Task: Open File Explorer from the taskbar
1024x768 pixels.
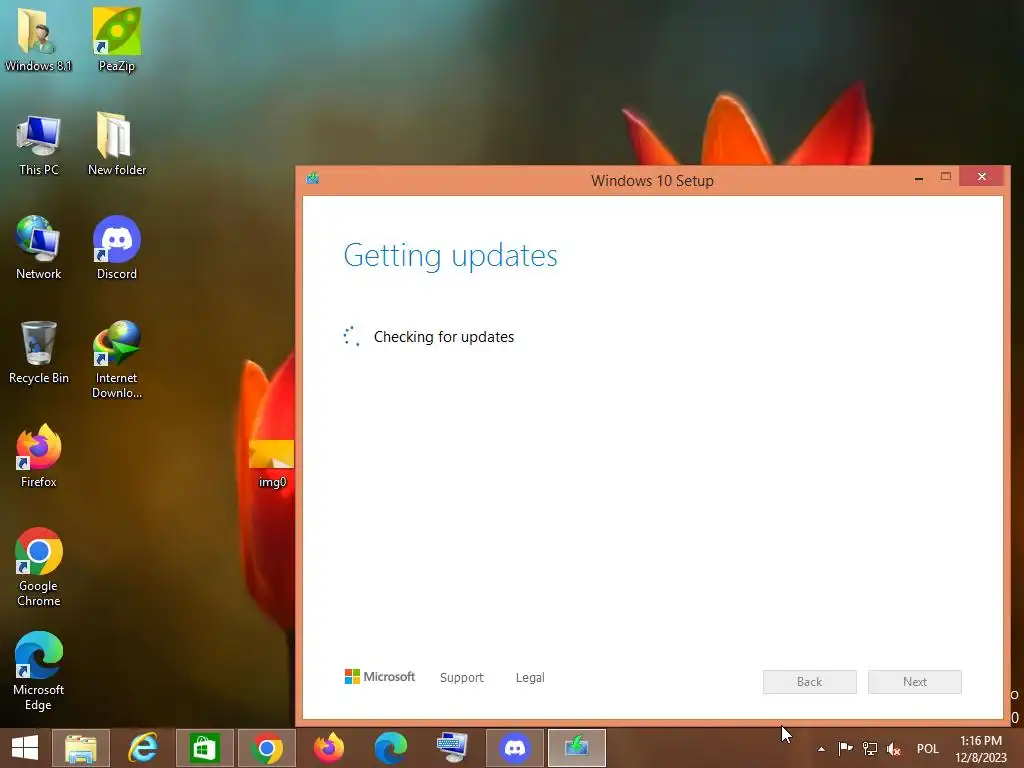Action: (80, 748)
